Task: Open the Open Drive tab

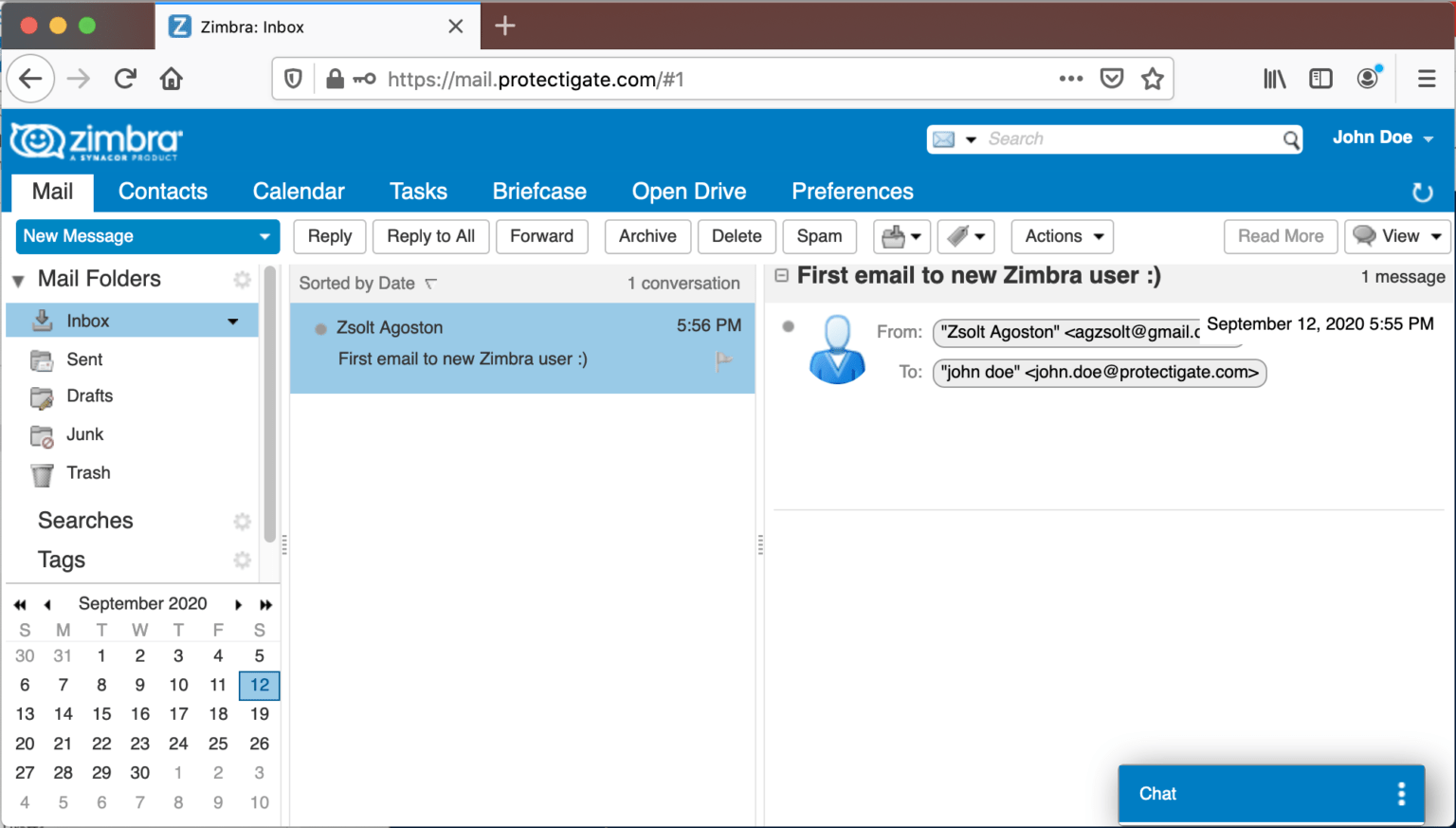Action: [689, 192]
